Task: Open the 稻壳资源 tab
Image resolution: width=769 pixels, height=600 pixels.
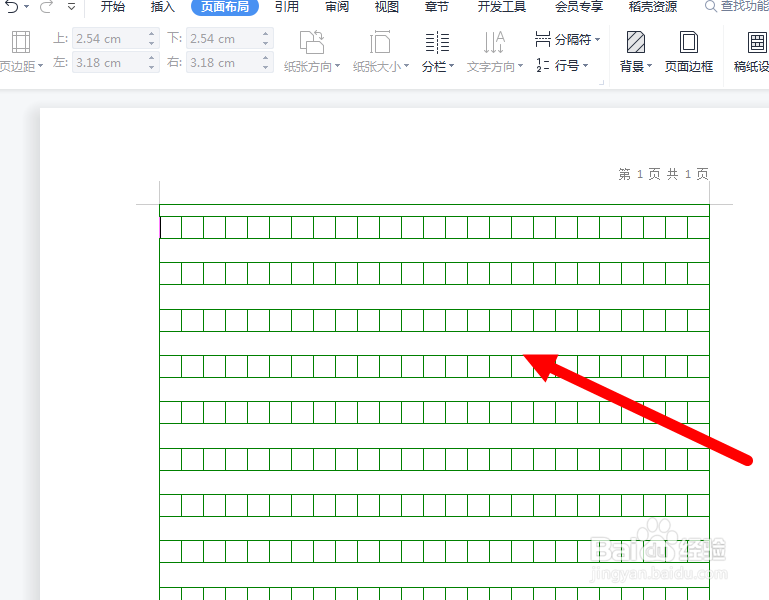Action: [x=653, y=7]
